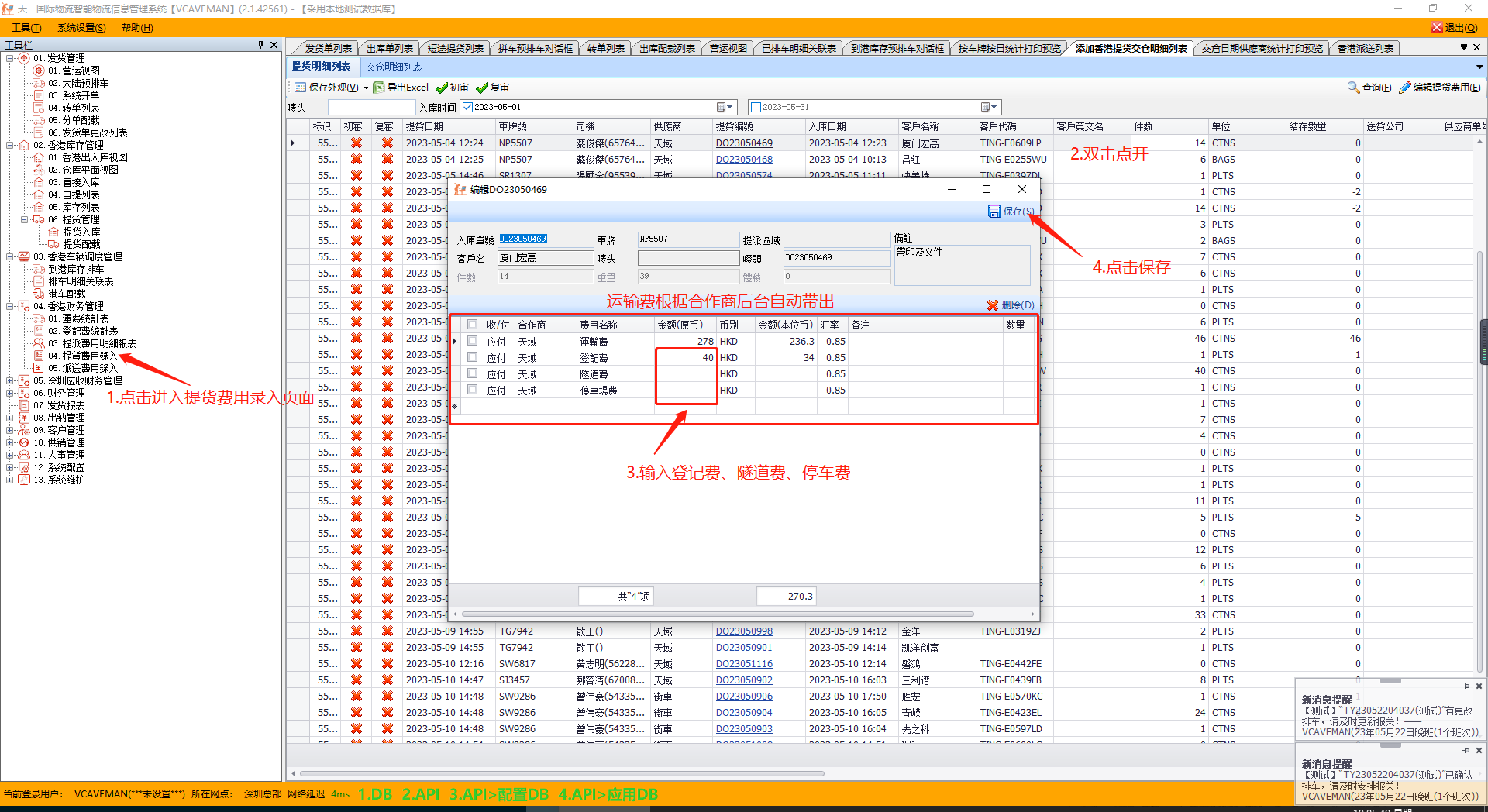Image resolution: width=1488 pixels, height=812 pixels.
Task: Click the 删除(D) red X delete icon
Action: click(x=993, y=305)
